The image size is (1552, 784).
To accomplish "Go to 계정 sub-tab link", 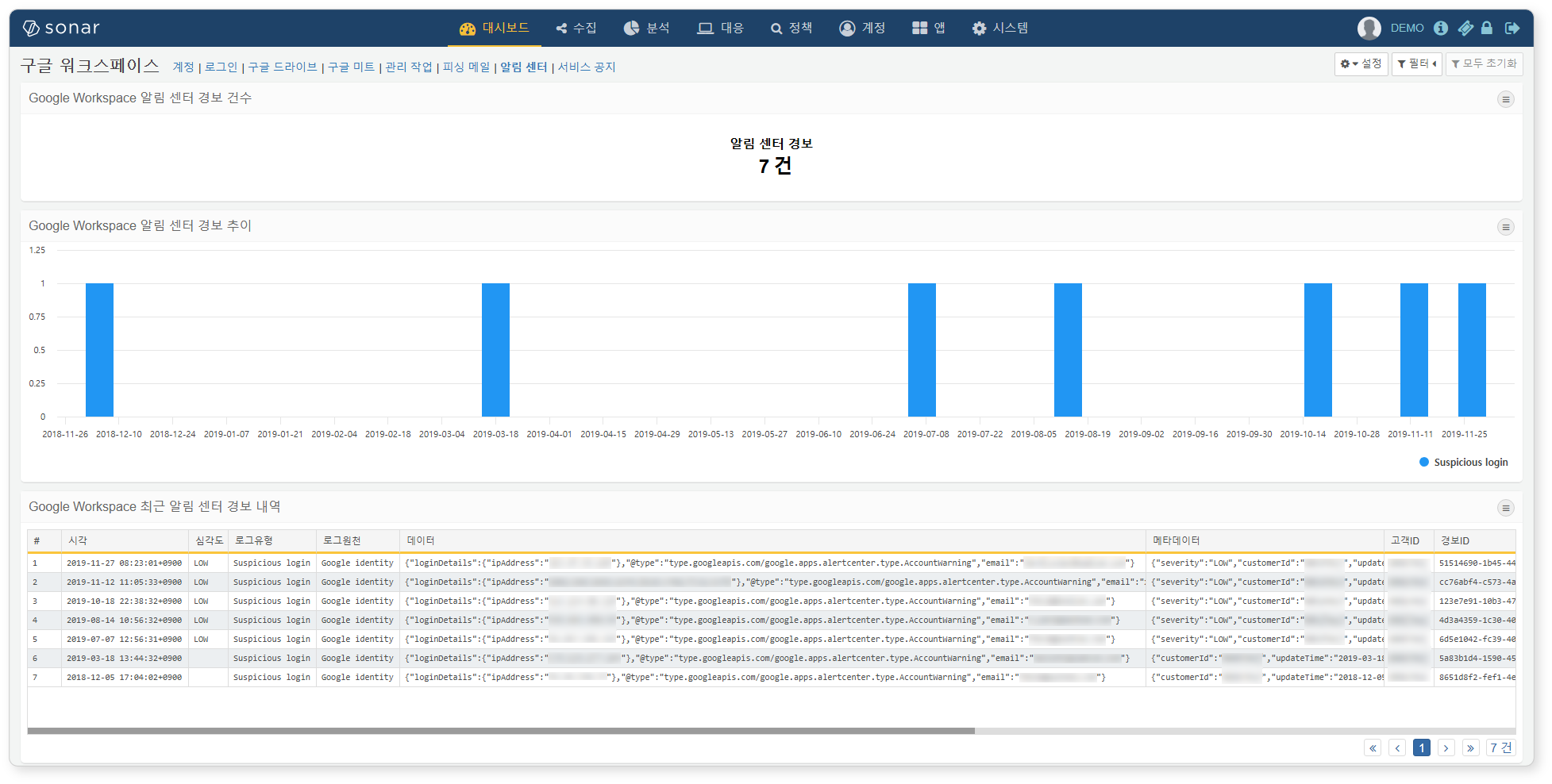I will [x=183, y=67].
